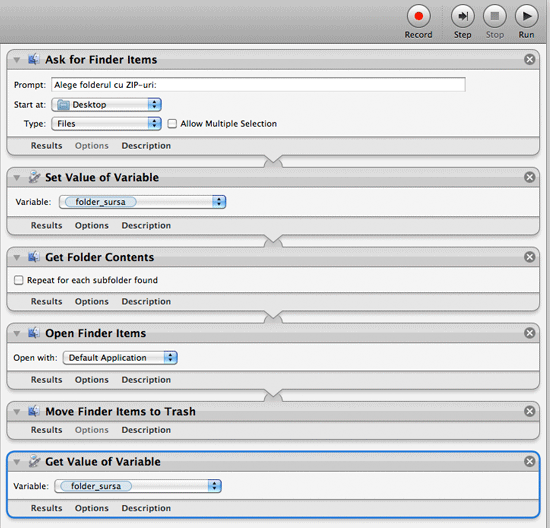Show Description of Ask for Finder Items
The width and height of the screenshot is (550, 528).
click(x=146, y=146)
